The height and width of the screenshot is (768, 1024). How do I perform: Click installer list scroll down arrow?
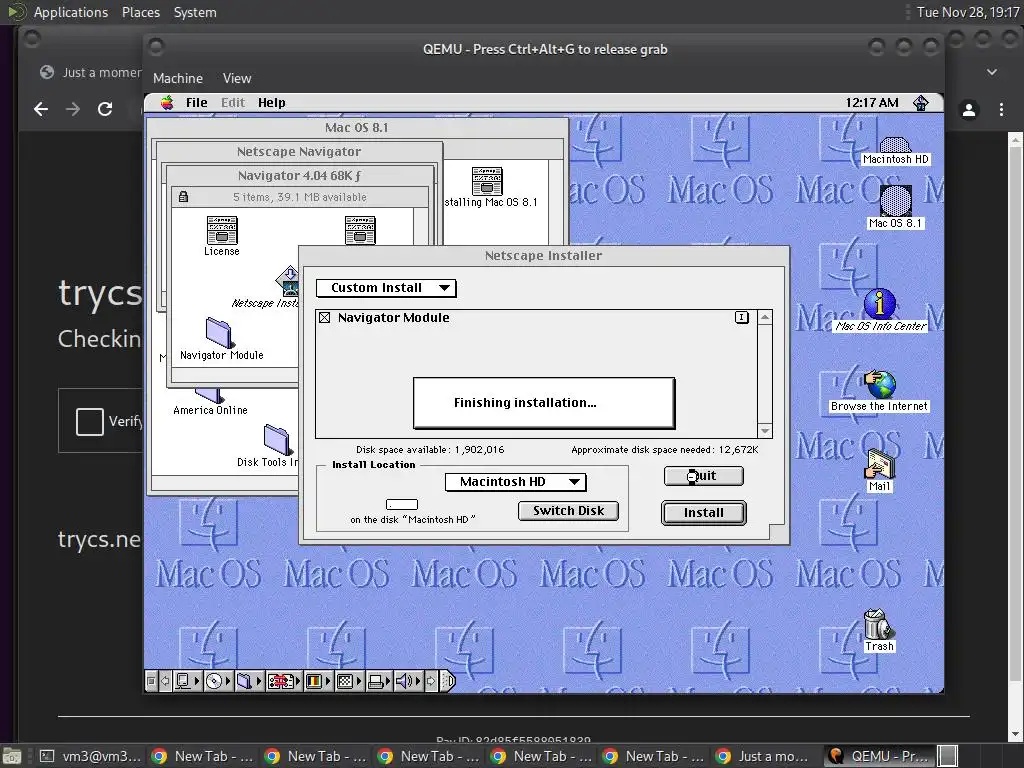click(765, 430)
